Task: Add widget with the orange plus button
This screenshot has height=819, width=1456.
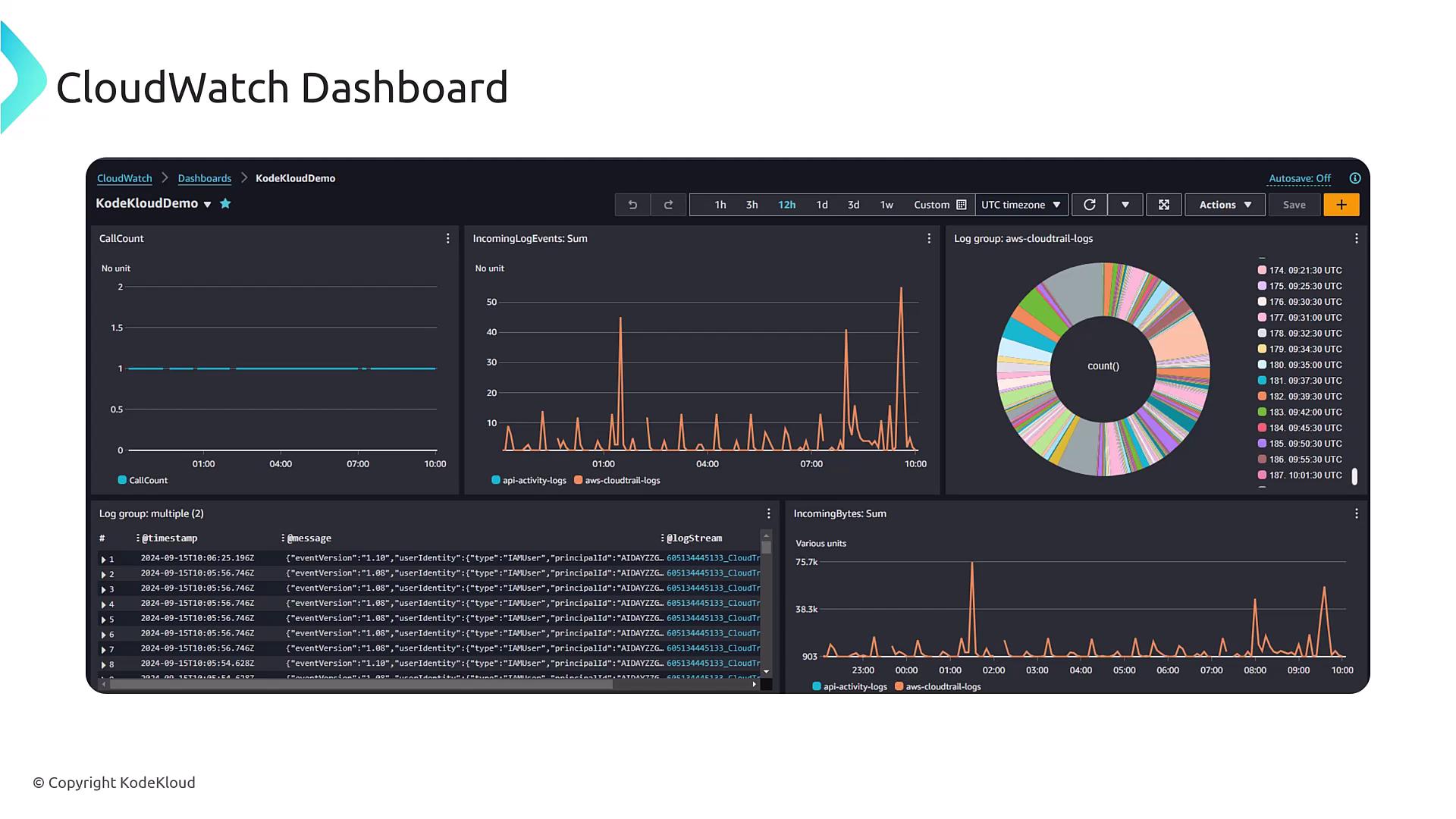Action: [x=1341, y=205]
